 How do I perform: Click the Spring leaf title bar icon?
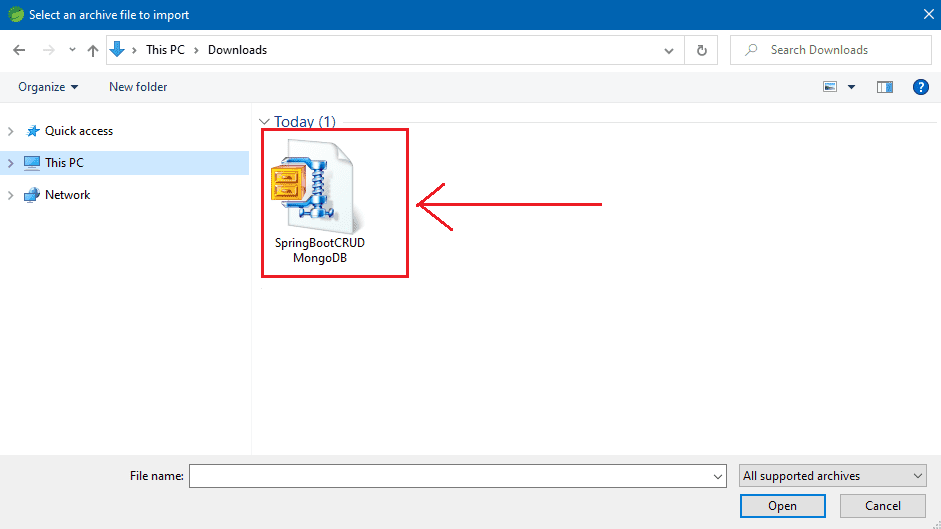pos(16,14)
